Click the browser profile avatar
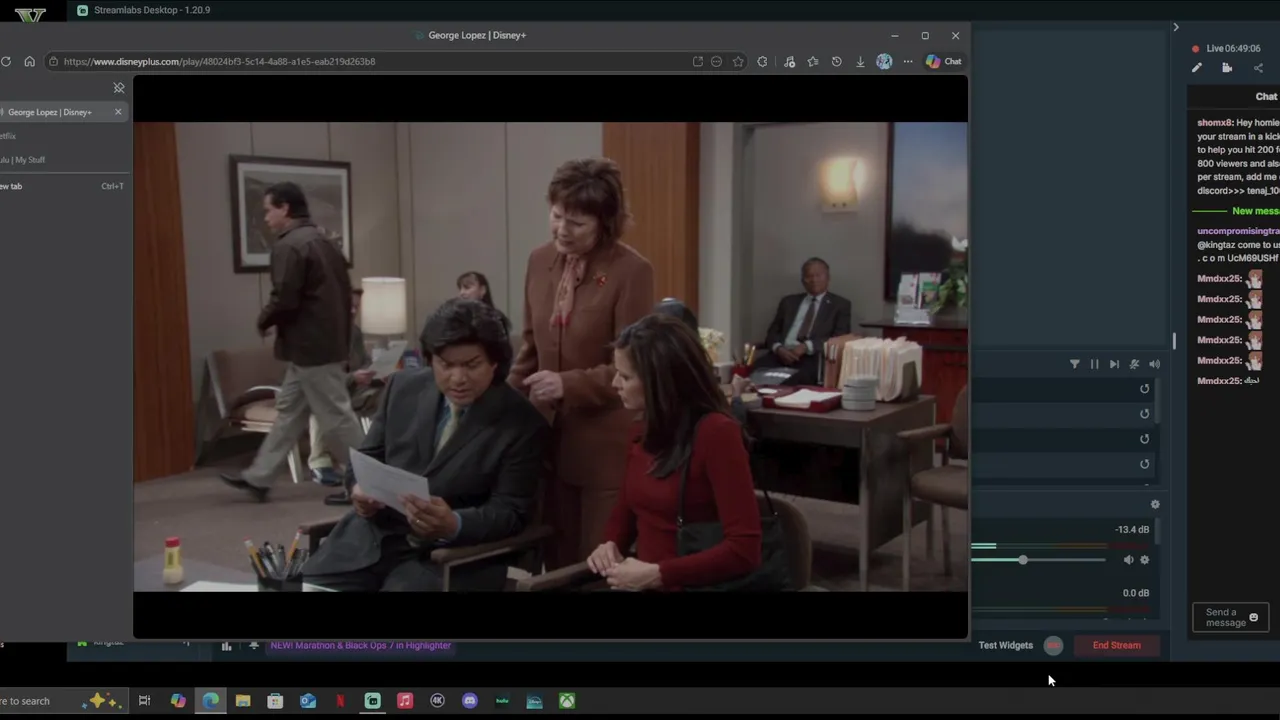Image resolution: width=1280 pixels, height=720 pixels. pos(884,61)
